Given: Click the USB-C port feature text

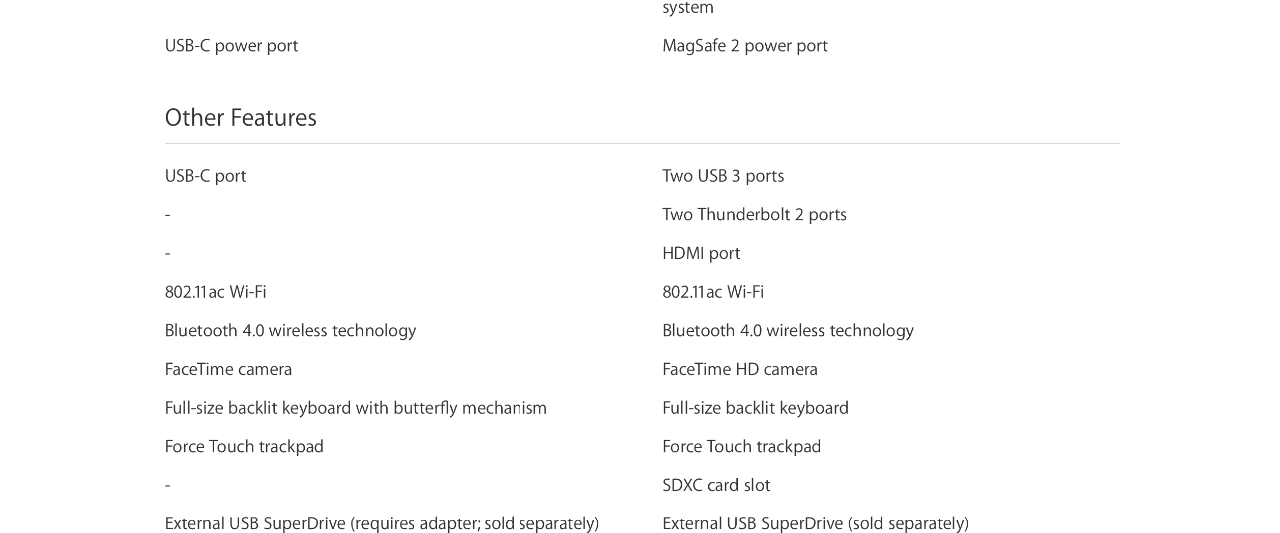Looking at the screenshot, I should pyautogui.click(x=205, y=176).
